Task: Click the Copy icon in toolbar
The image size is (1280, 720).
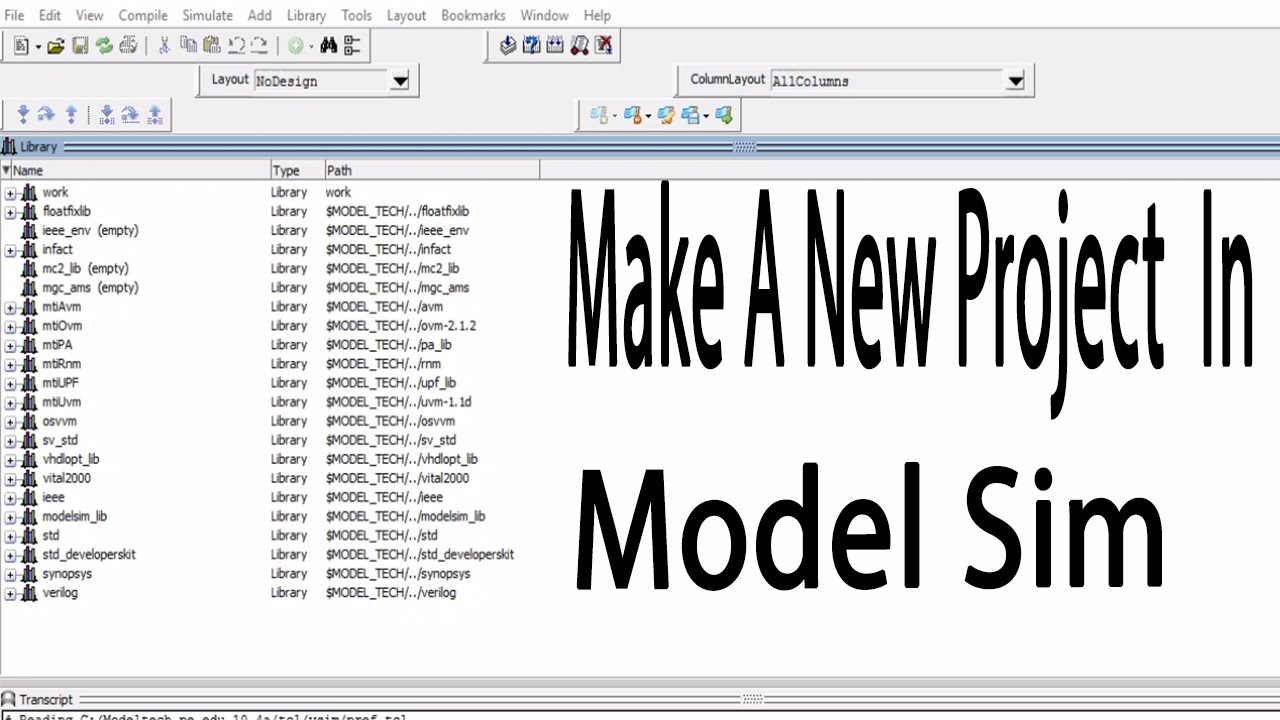Action: (188, 46)
